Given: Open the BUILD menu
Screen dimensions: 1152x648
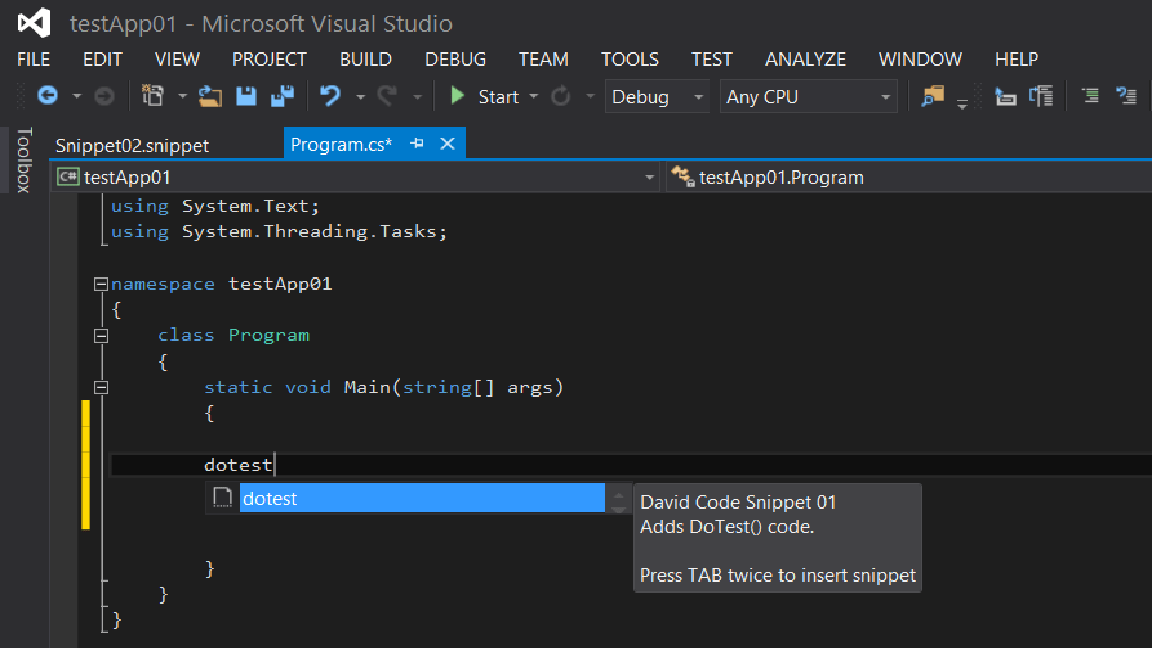Looking at the screenshot, I should (x=366, y=59).
